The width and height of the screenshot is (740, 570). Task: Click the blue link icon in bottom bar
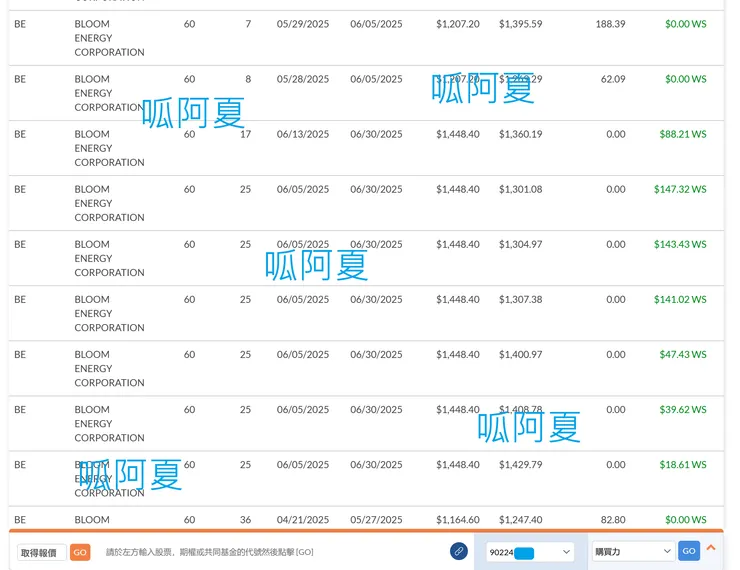(458, 551)
